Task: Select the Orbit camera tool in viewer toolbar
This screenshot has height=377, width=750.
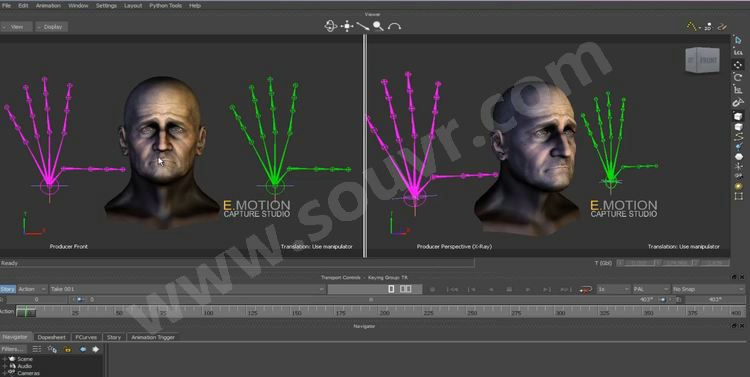Action: click(331, 26)
